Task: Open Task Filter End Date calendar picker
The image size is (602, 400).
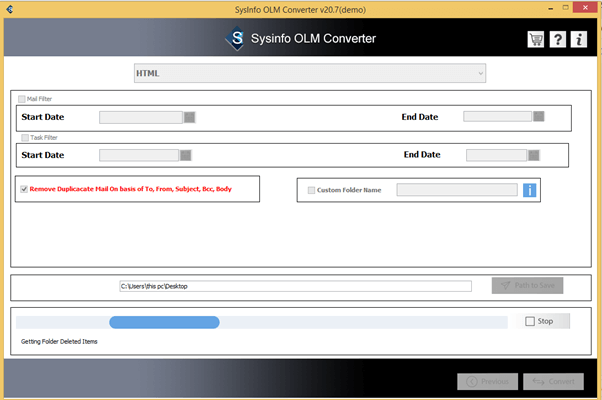Action: point(534,155)
